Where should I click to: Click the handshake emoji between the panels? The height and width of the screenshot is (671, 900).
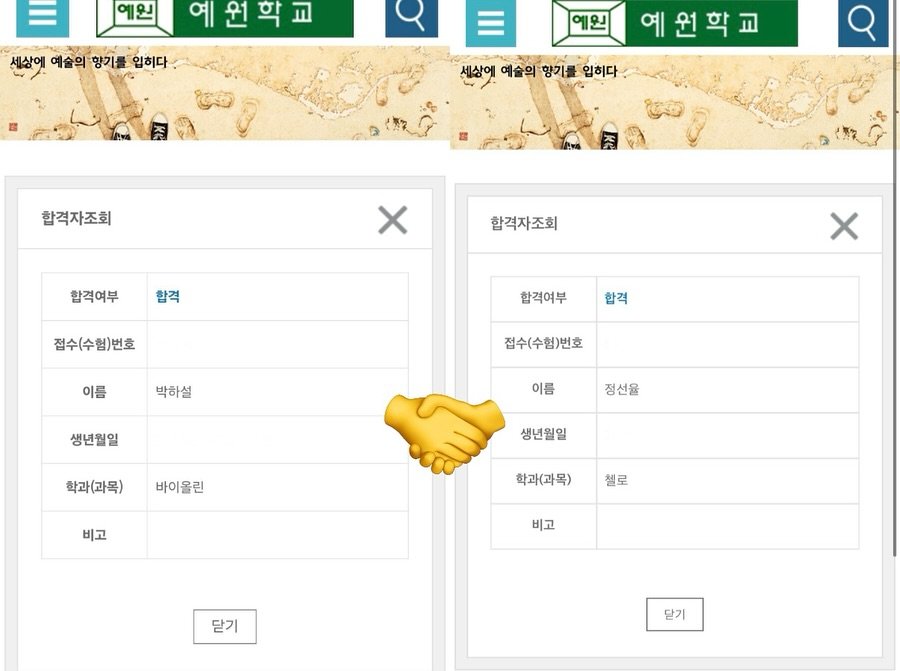[443, 434]
